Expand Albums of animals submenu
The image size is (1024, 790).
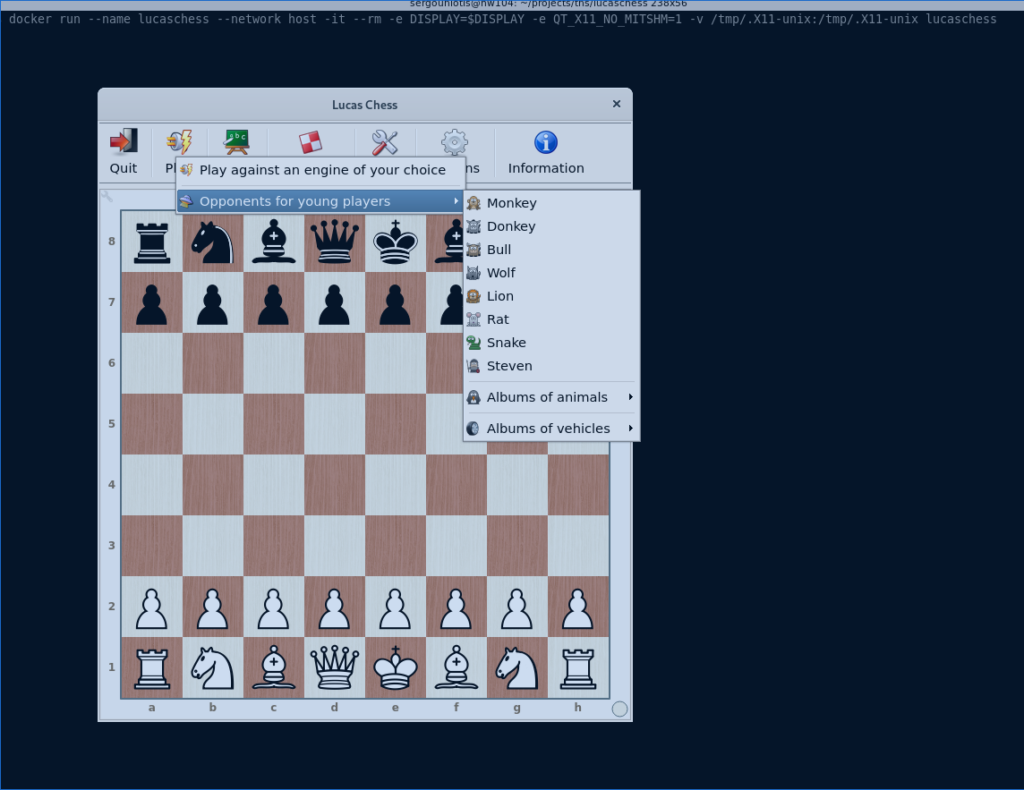point(551,397)
